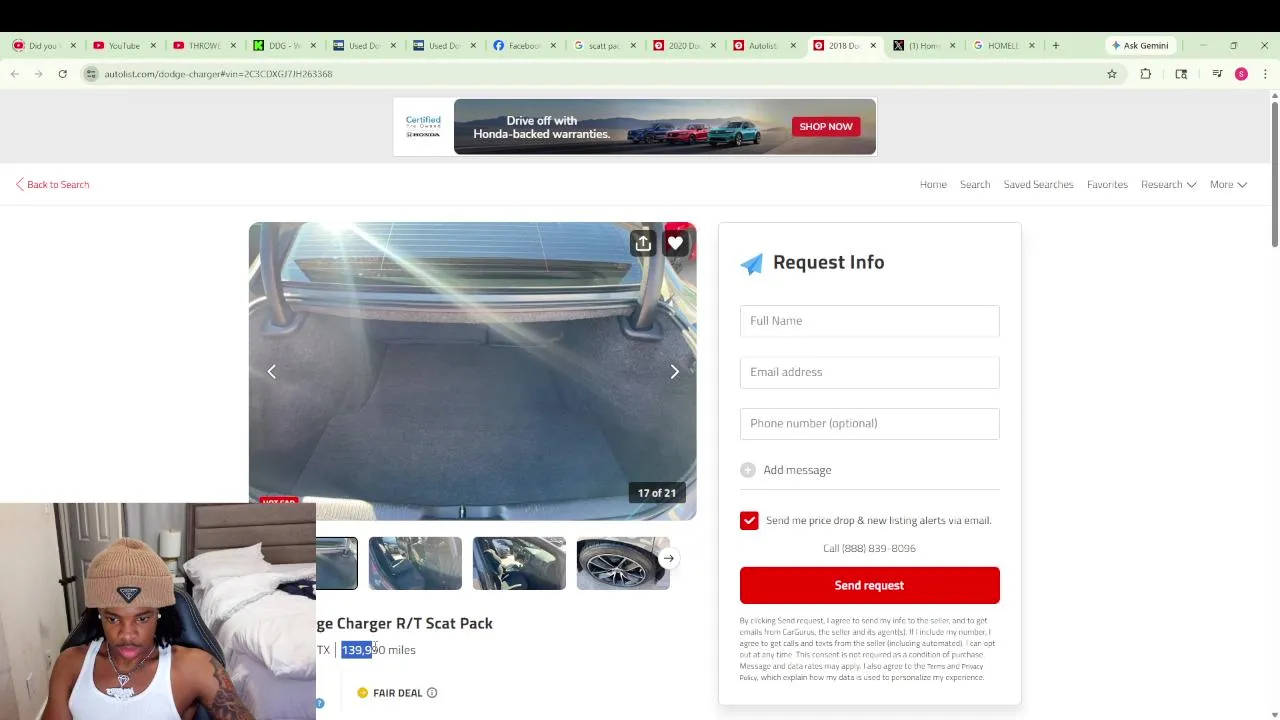Image resolution: width=1280 pixels, height=720 pixels.
Task: Go to Home in site navigation
Action: point(933,184)
